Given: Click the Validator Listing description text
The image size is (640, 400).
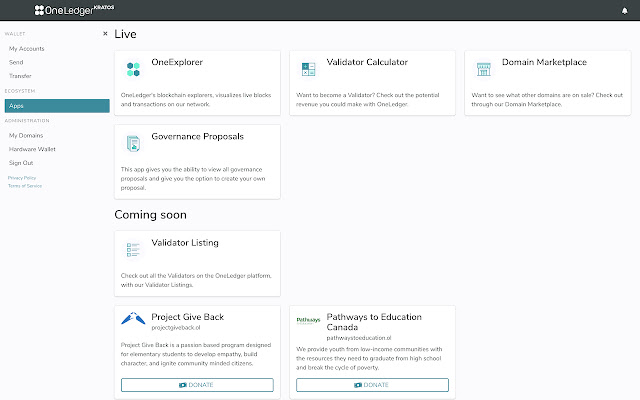Looking at the screenshot, I should (196, 280).
